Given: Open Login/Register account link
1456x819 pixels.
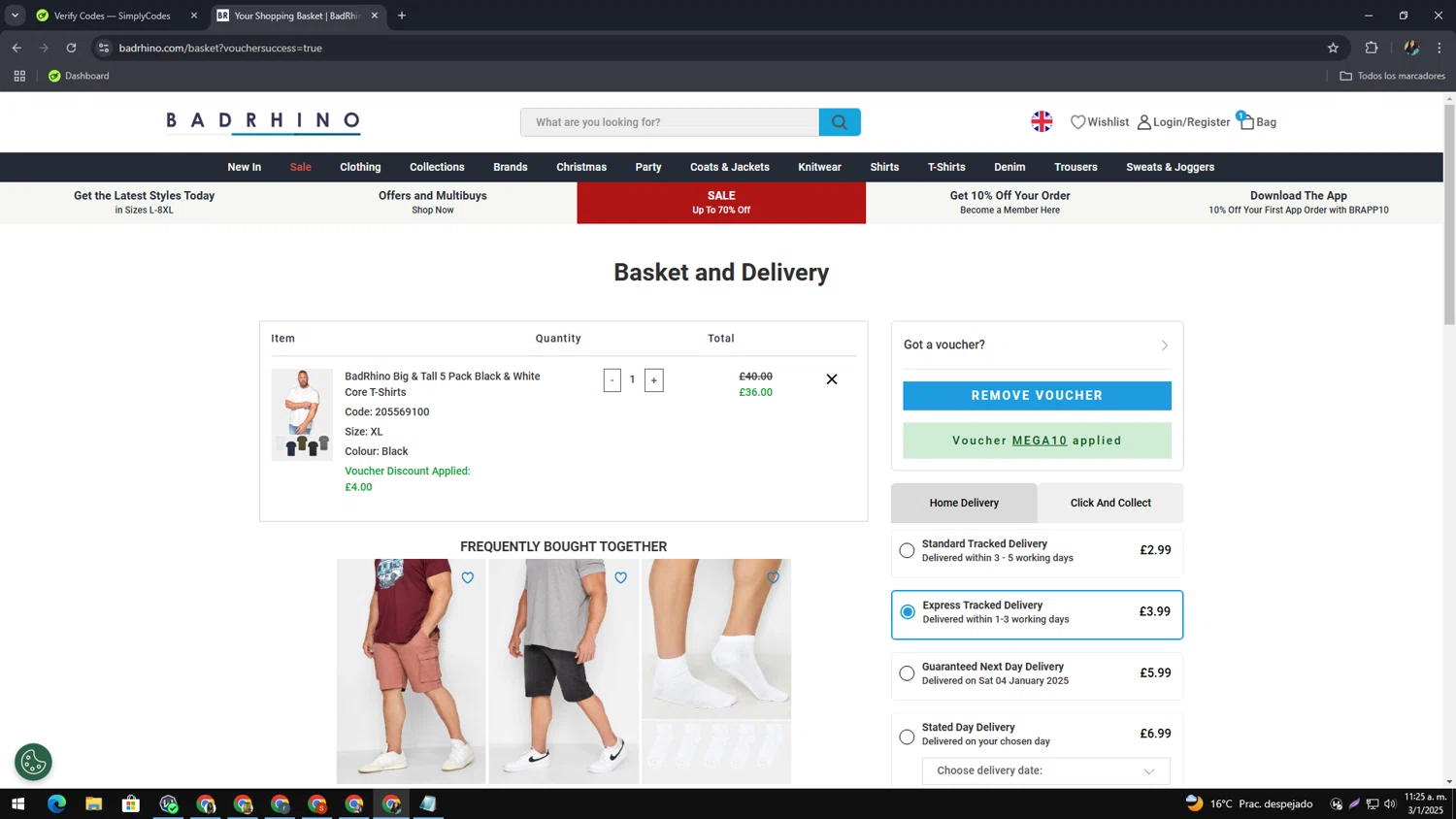Looking at the screenshot, I should pos(1183,122).
